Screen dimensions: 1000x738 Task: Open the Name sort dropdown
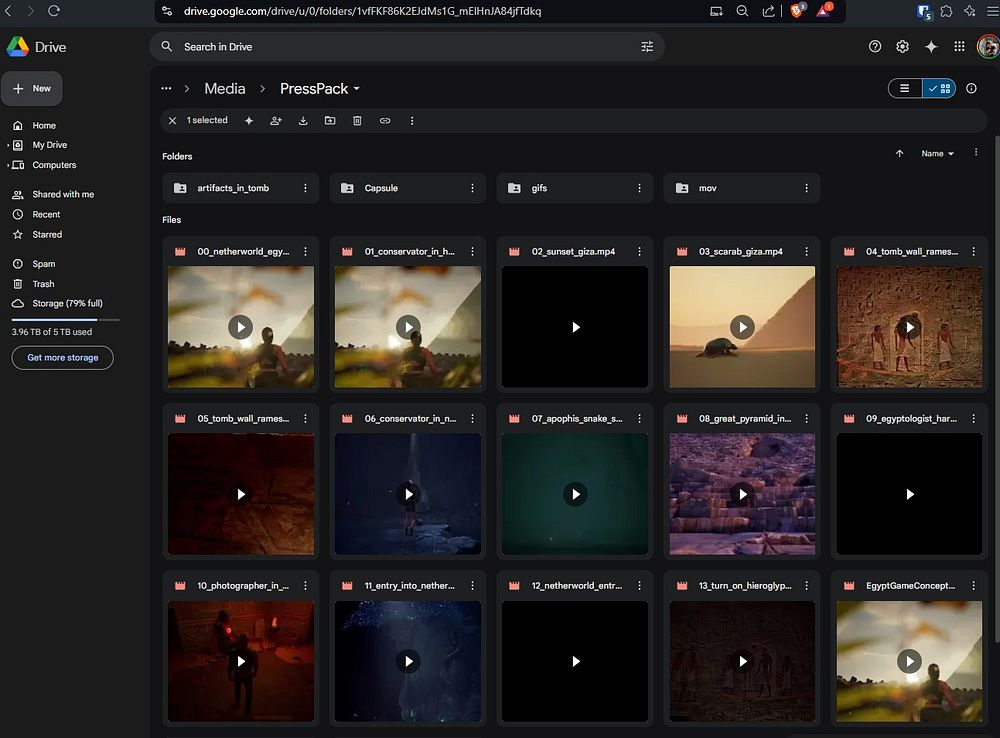point(937,154)
